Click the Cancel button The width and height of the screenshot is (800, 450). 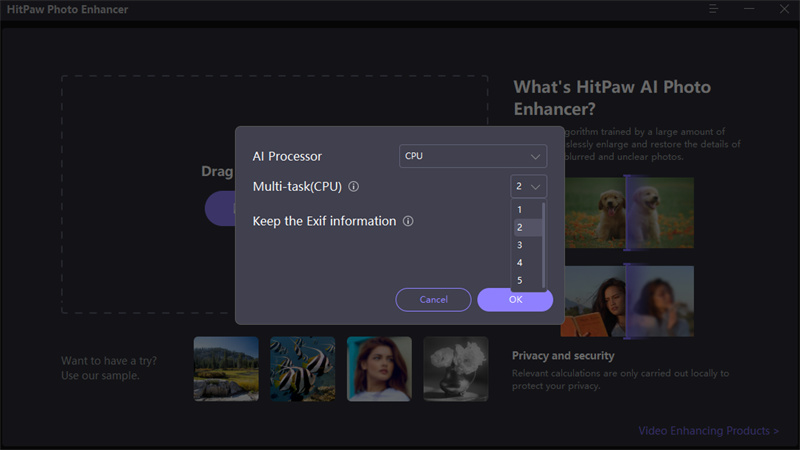(433, 299)
